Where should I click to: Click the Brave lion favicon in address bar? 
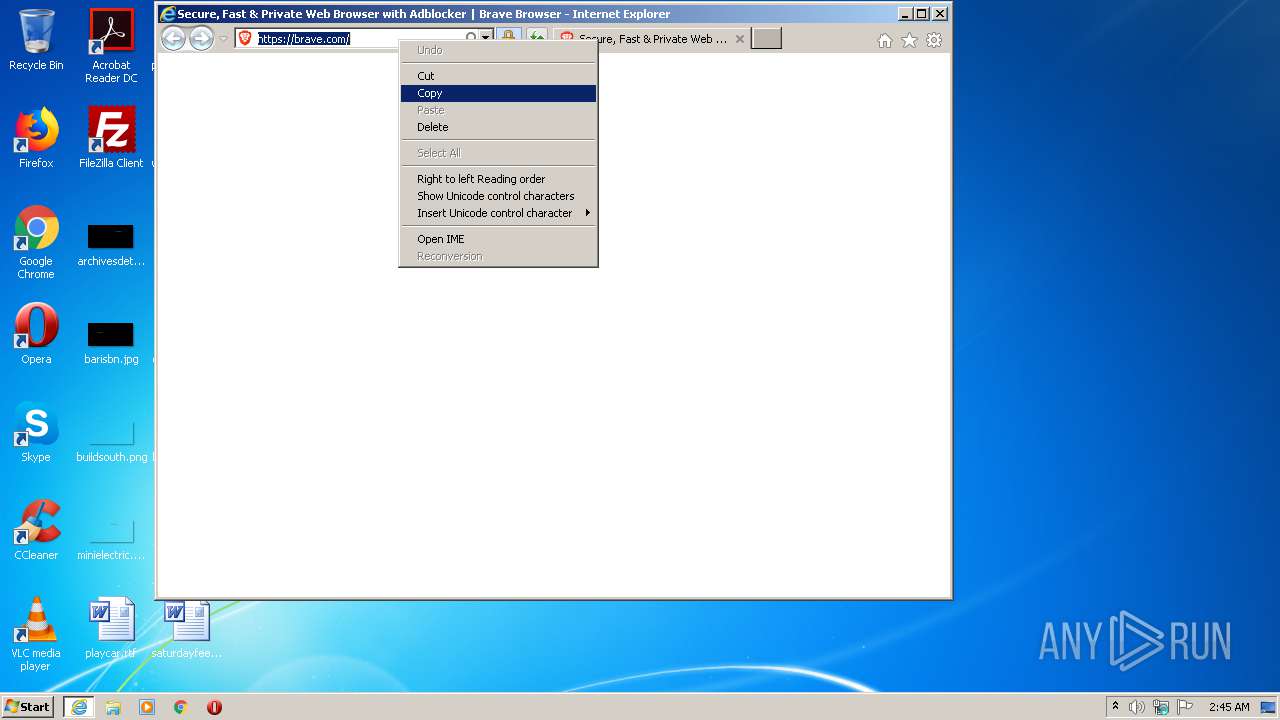(245, 38)
